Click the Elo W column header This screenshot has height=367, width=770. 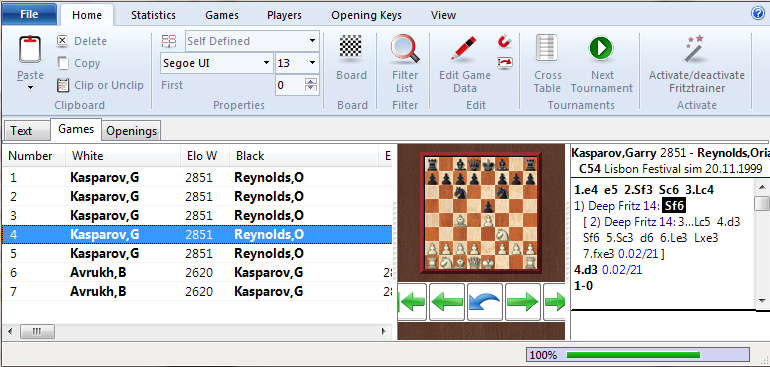pos(202,156)
